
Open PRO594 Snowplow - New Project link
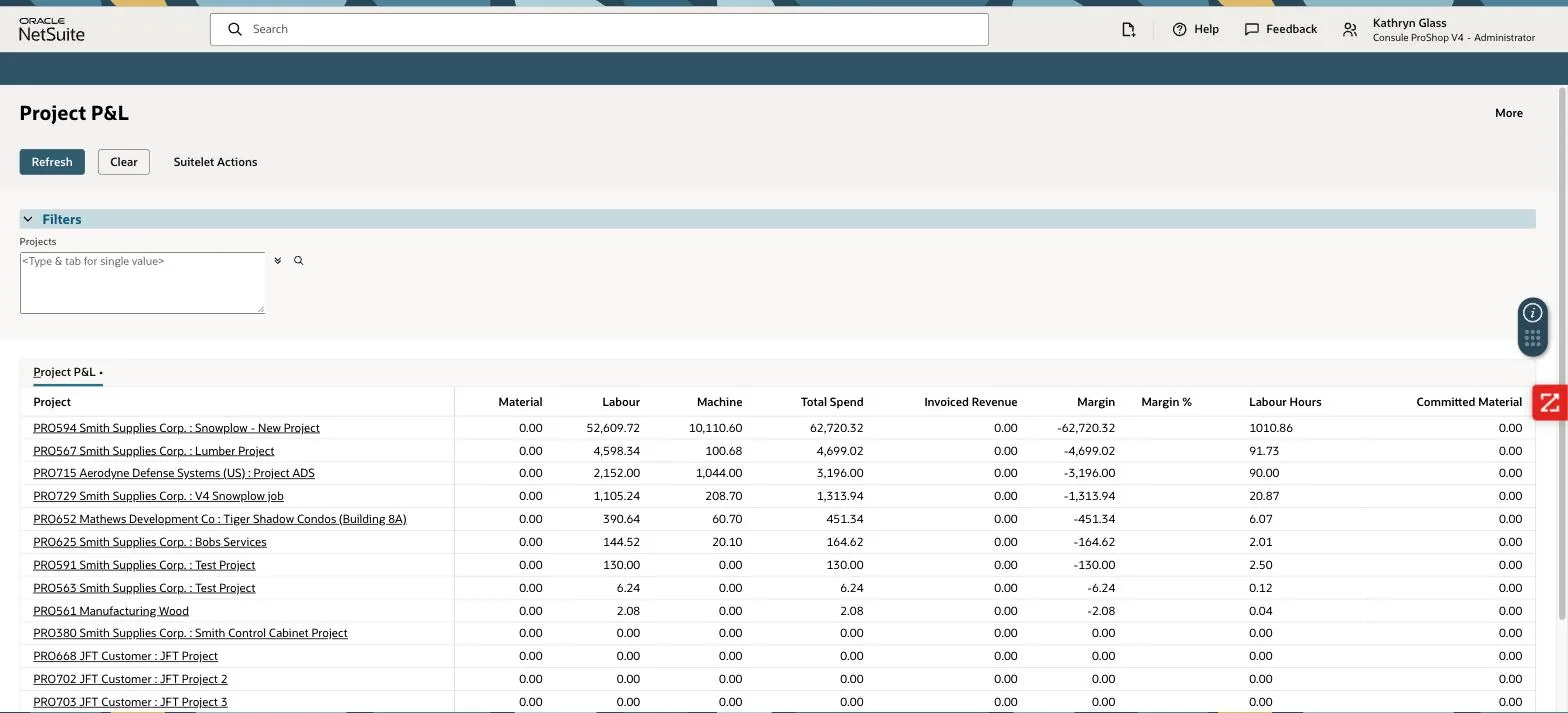[176, 428]
